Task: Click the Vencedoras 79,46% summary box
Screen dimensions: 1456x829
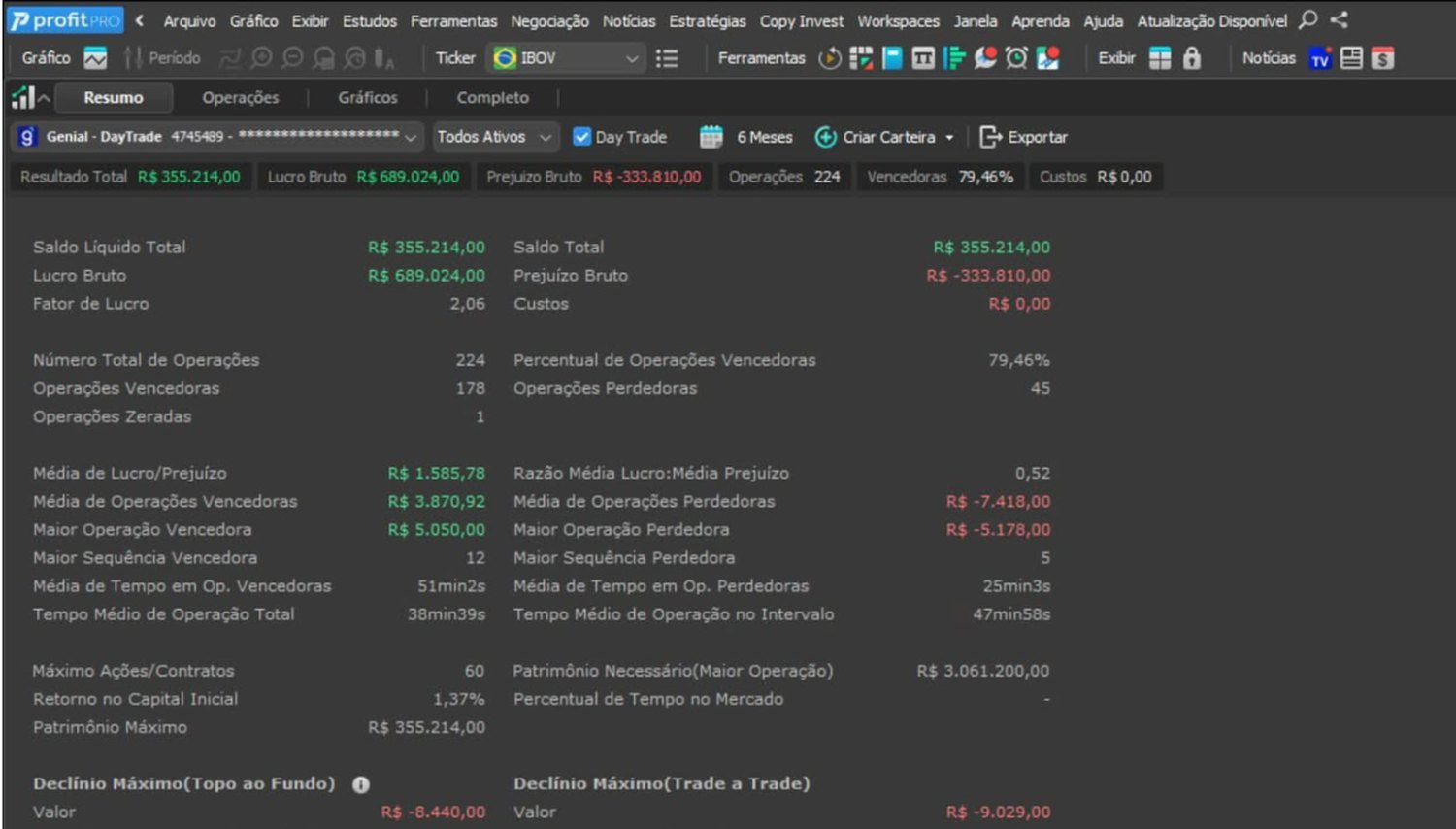Action: click(941, 177)
